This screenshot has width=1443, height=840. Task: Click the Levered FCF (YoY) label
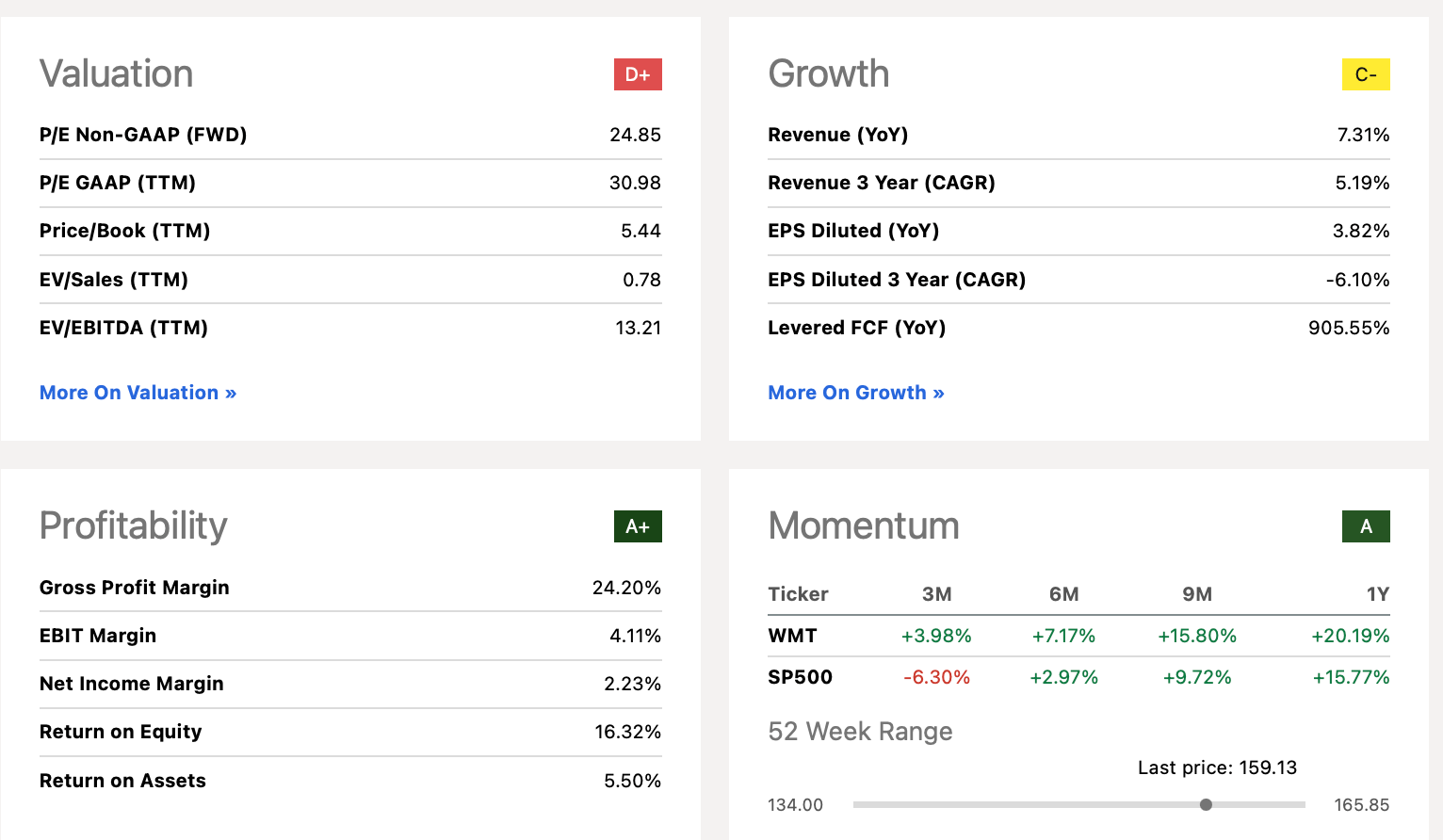pyautogui.click(x=856, y=328)
